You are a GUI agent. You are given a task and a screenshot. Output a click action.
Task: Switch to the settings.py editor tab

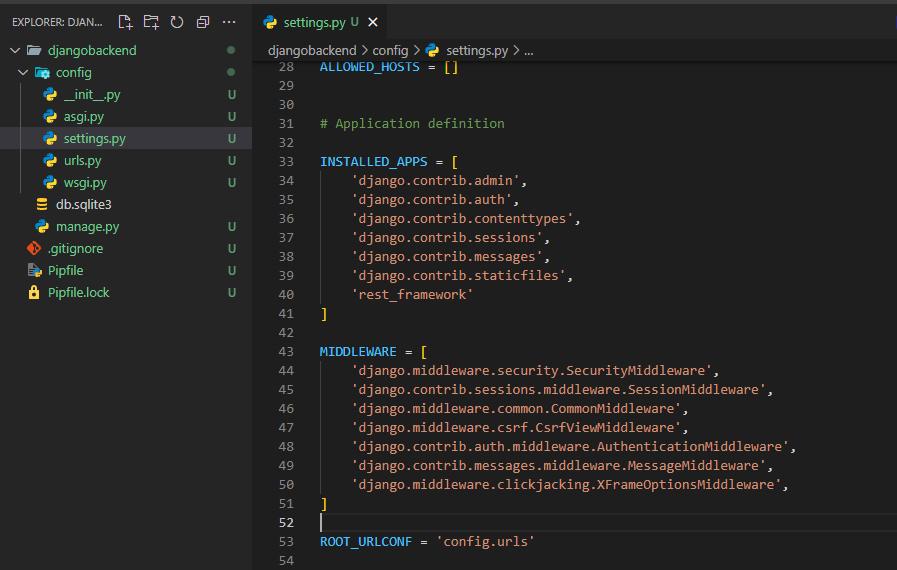point(314,22)
